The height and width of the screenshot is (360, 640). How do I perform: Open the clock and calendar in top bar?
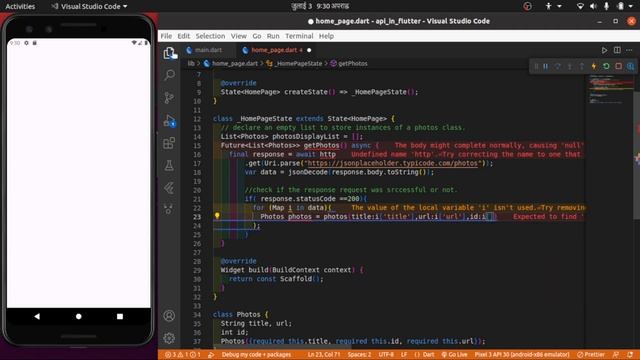pyautogui.click(x=320, y=6)
